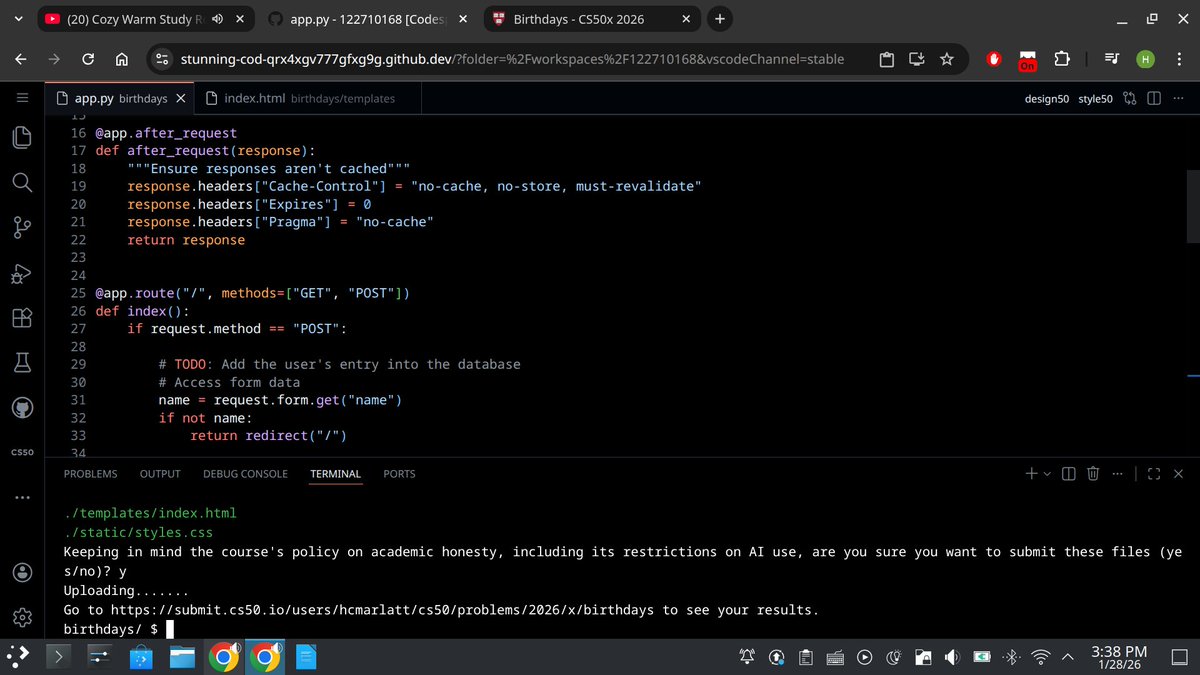
Task: Go to the browser home page
Action: pos(121,60)
